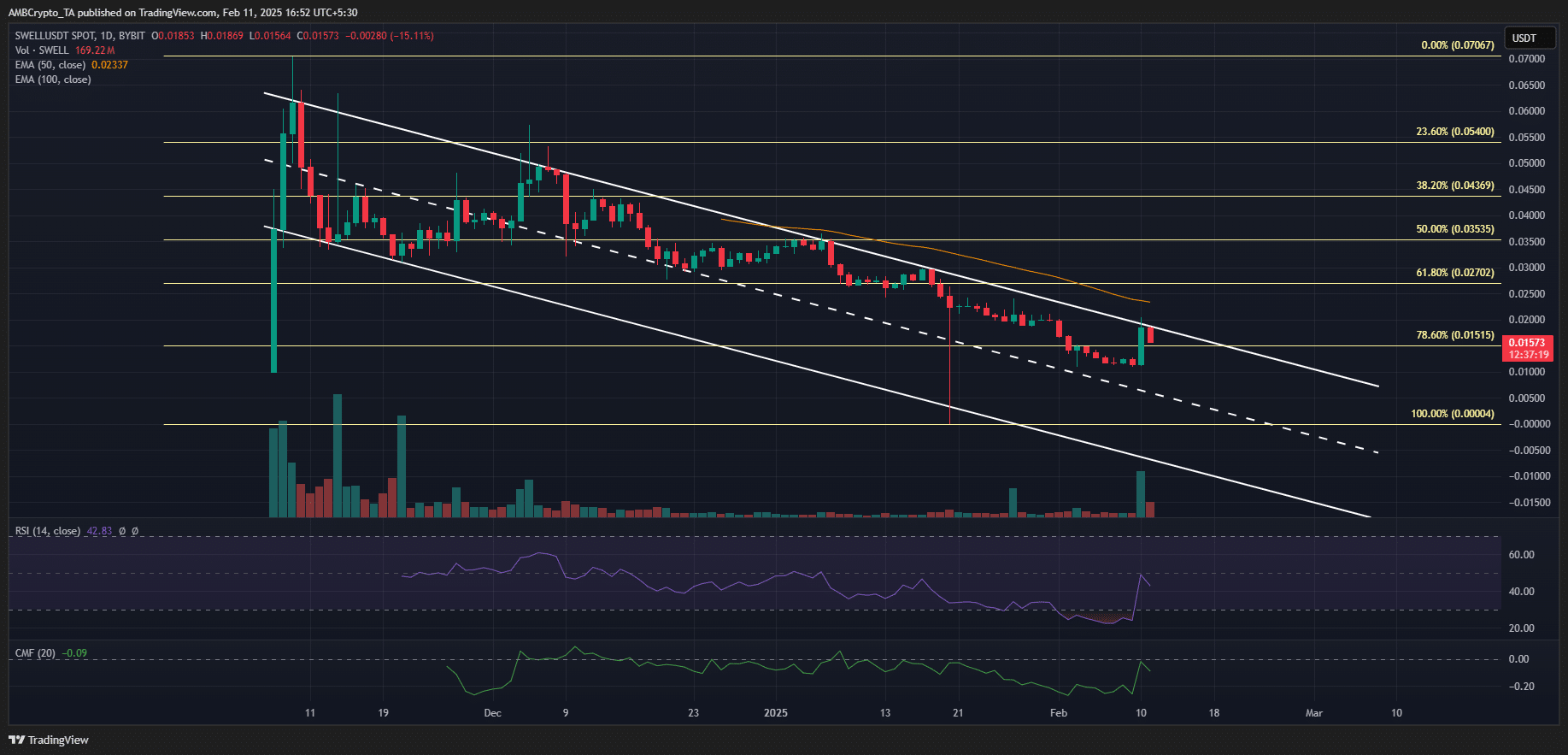1568x755 pixels.
Task: Click the 50.00% (0.03535) Fibonacci label
Action: 1454,229
